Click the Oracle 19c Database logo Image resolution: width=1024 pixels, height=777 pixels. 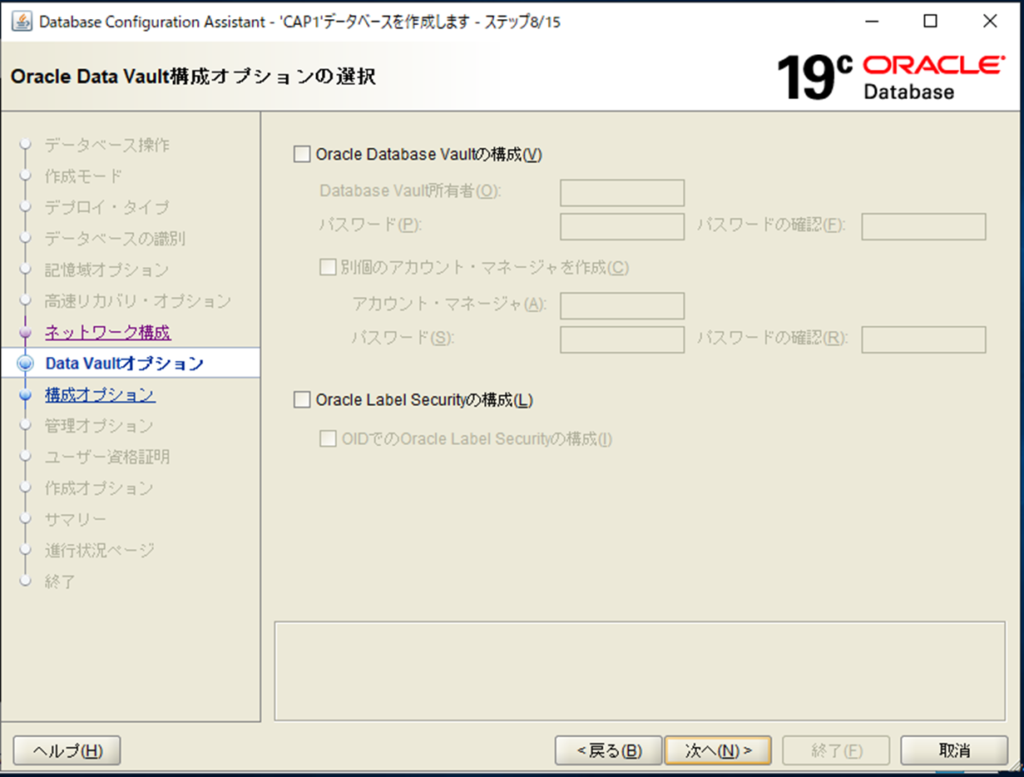click(x=889, y=78)
